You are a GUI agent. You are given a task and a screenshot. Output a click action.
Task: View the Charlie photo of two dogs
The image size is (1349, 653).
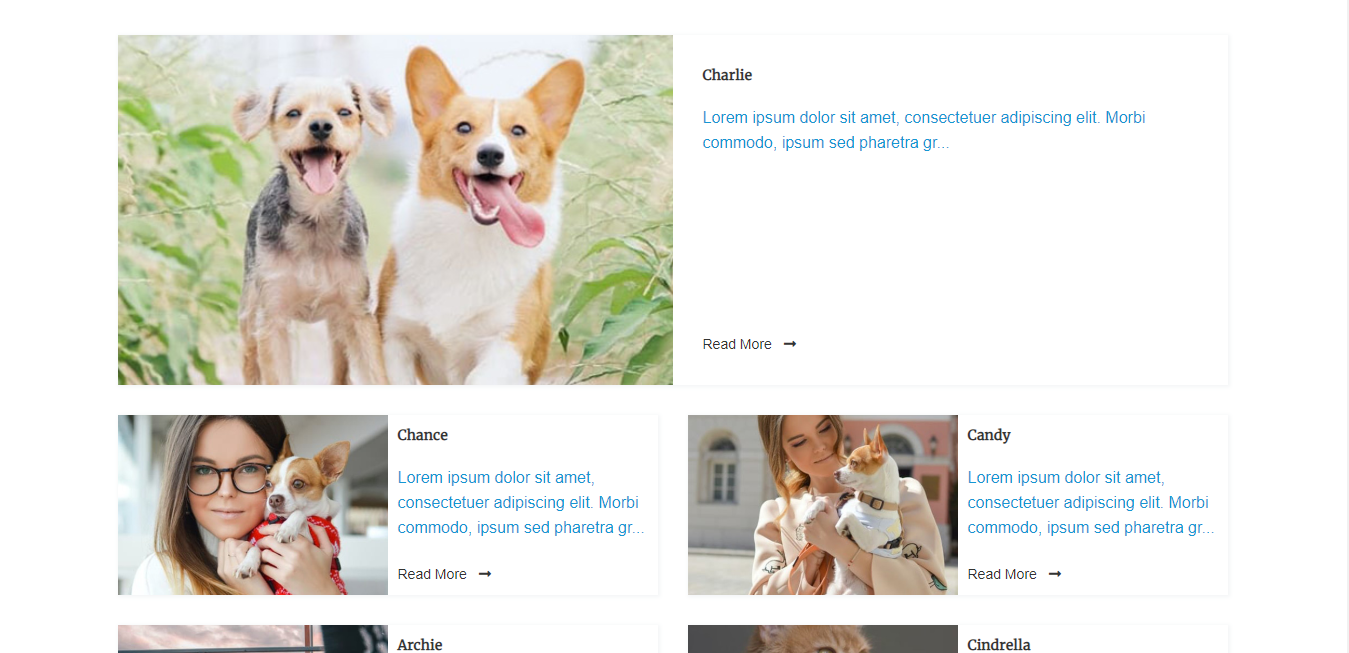click(x=395, y=210)
